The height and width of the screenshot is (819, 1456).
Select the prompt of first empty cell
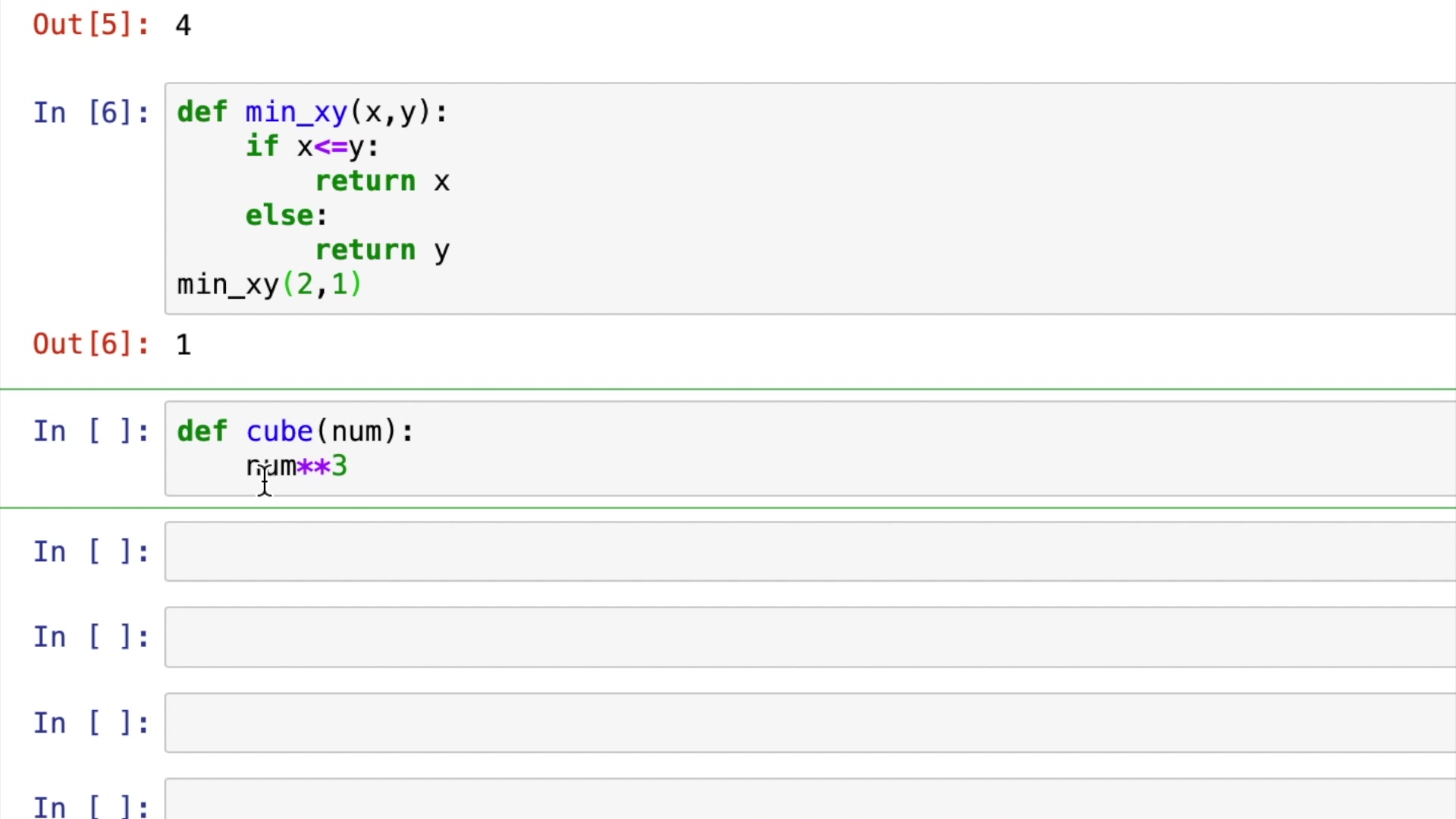point(91,552)
